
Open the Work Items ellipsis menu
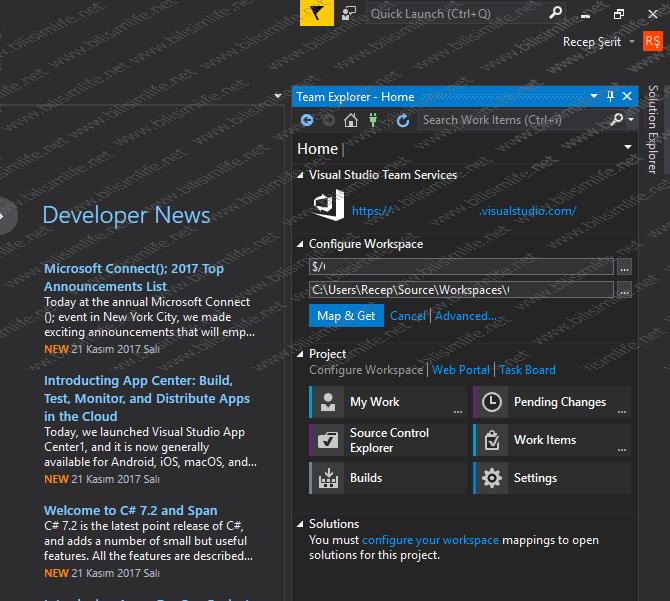click(622, 450)
